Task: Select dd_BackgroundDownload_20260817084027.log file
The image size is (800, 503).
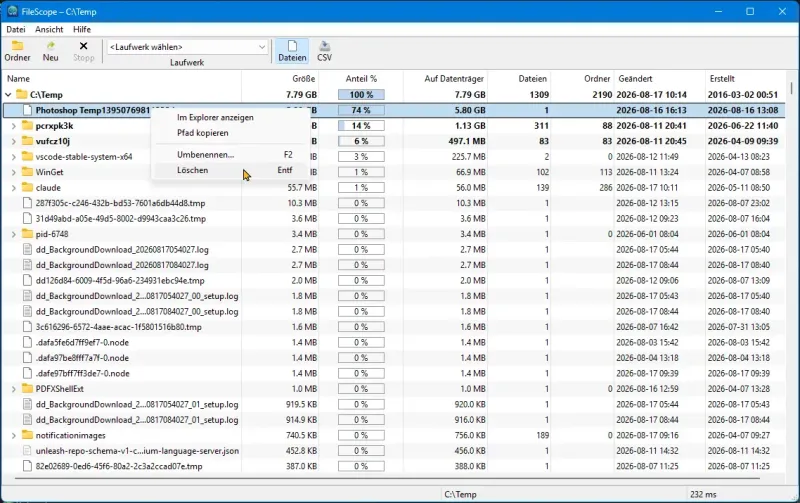Action: click(x=394, y=265)
